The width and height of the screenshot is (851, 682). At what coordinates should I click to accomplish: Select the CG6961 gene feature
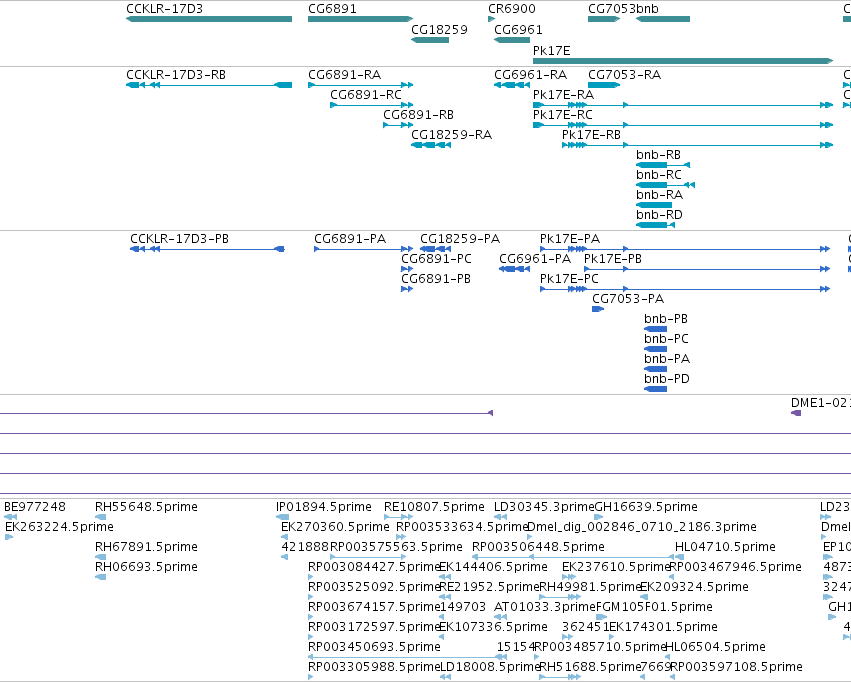pyautogui.click(x=512, y=40)
